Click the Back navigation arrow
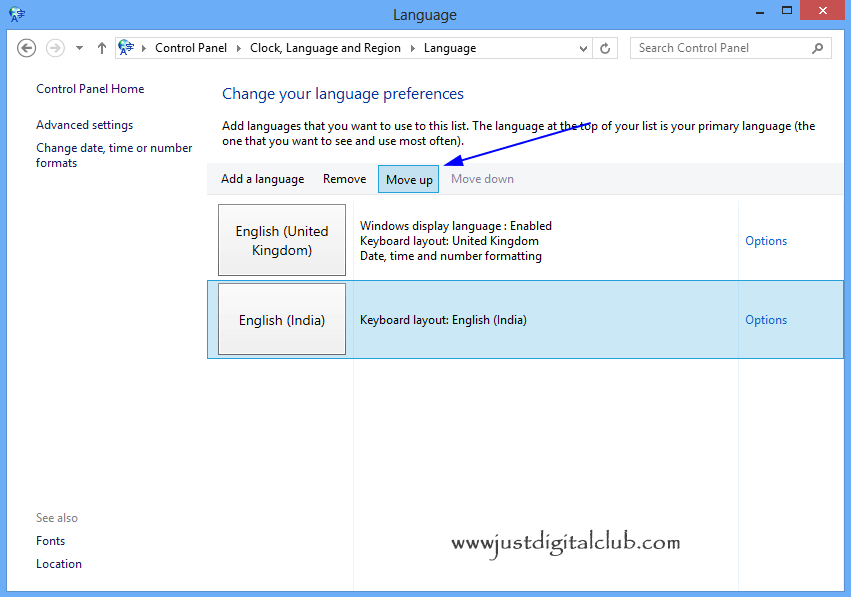Image resolution: width=851 pixels, height=597 pixels. click(26, 48)
